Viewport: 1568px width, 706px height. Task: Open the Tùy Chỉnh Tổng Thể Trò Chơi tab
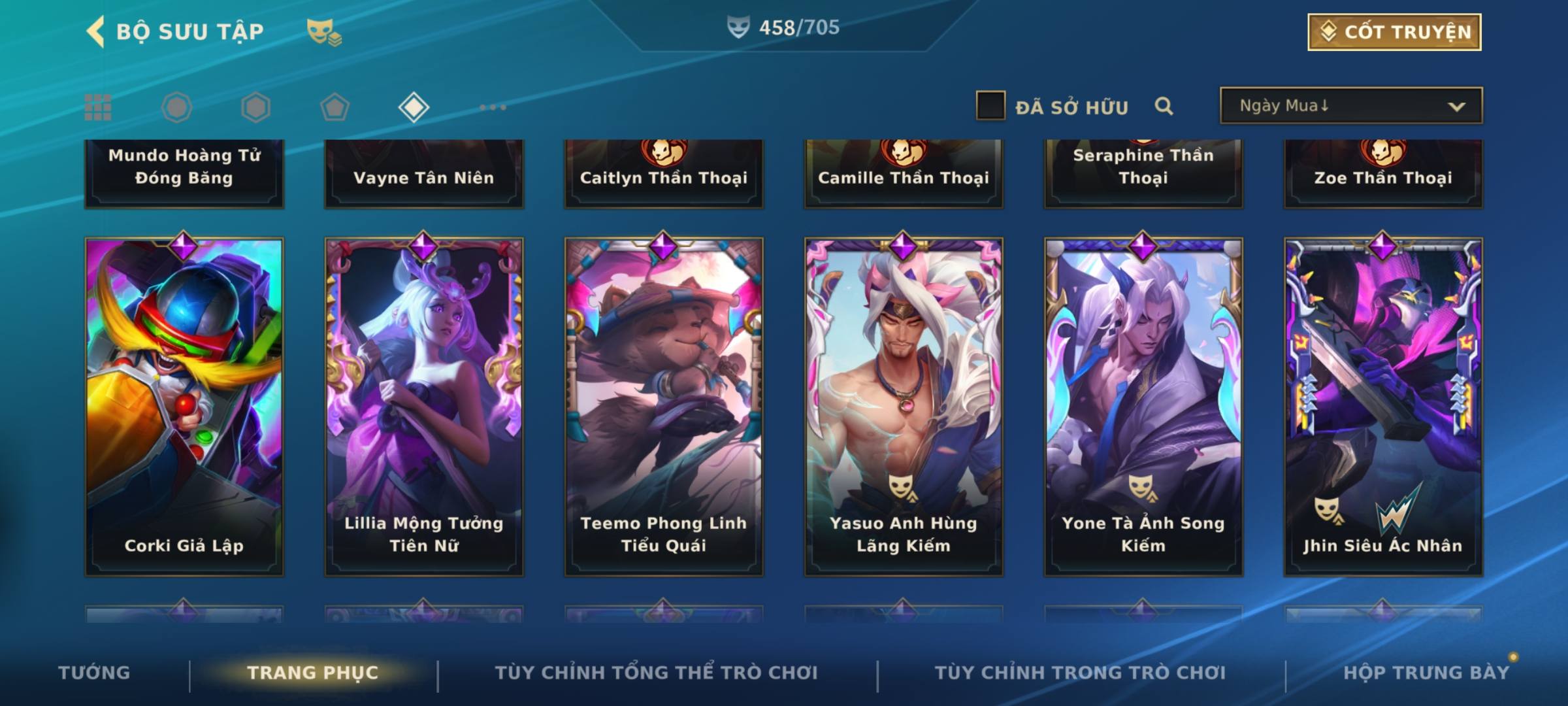(x=656, y=672)
